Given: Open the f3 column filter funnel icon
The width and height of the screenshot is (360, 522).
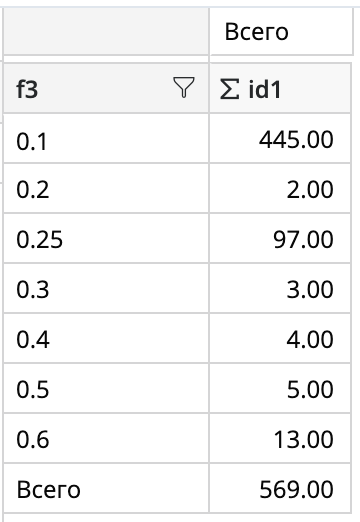Looking at the screenshot, I should click(x=184, y=88).
